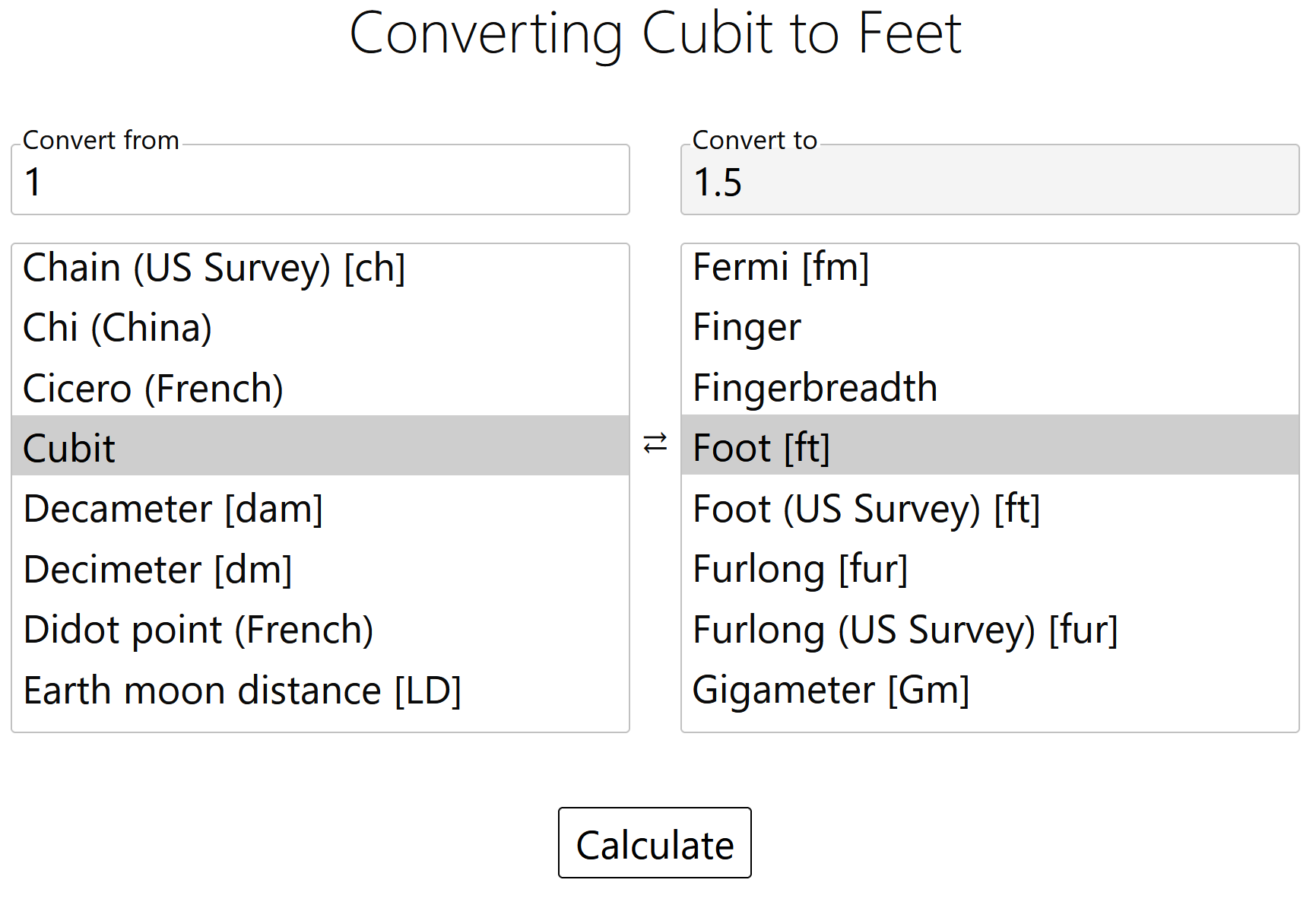Select Chi (China) unit
Screen dimensions: 1316x902
319,328
